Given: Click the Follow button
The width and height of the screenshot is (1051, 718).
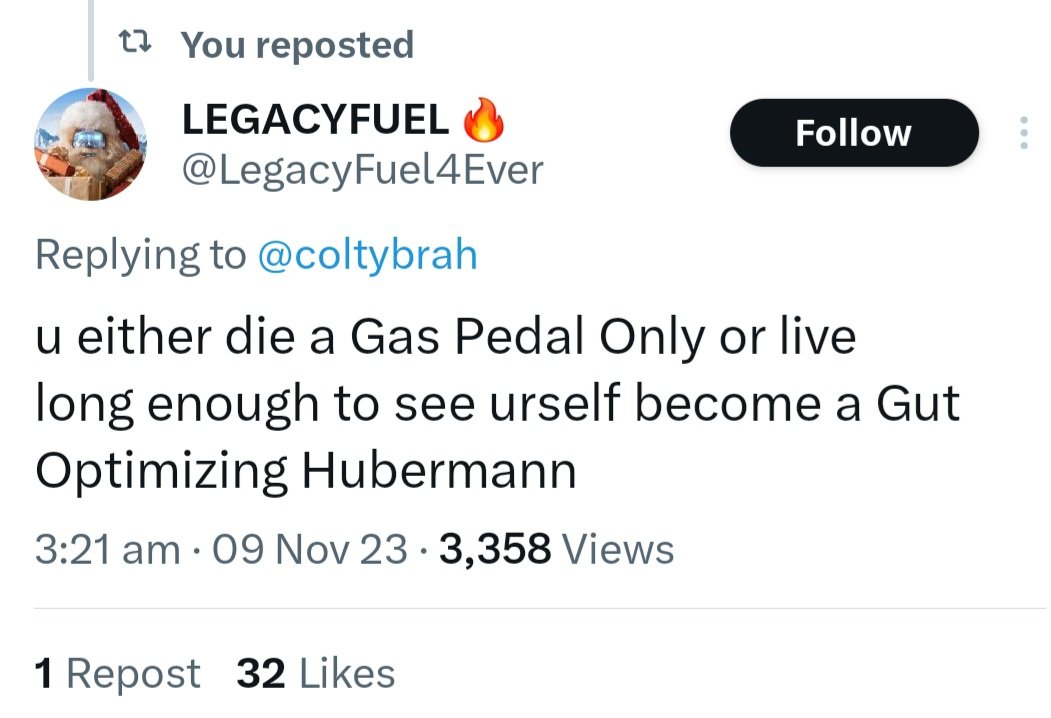Looking at the screenshot, I should [854, 133].
